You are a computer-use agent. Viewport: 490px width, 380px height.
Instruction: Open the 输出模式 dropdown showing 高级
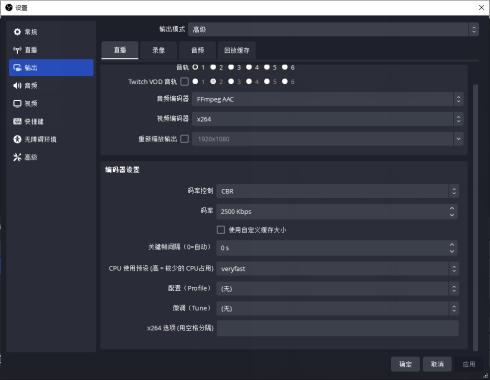click(x=333, y=29)
